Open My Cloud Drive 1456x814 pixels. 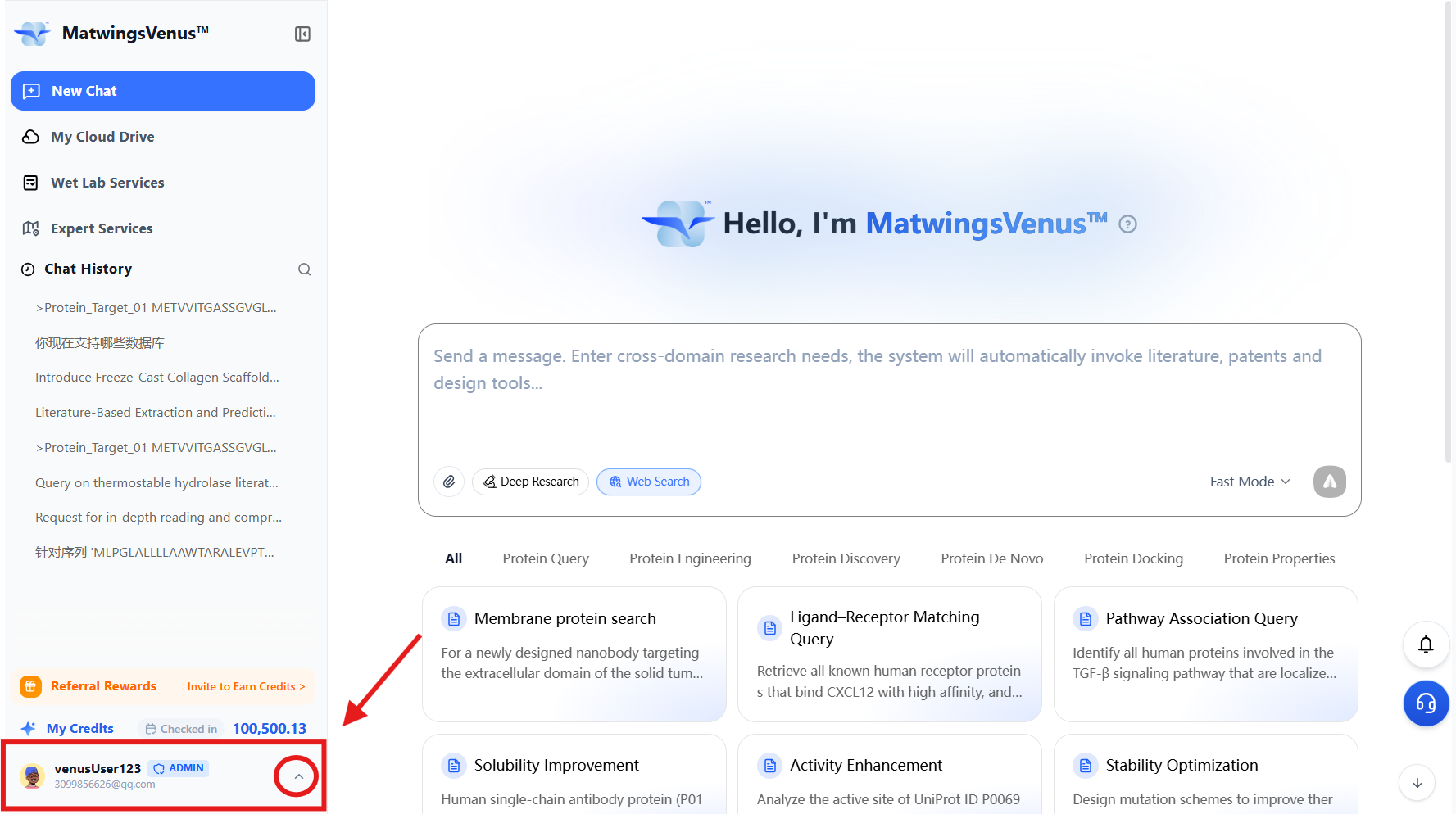click(x=163, y=137)
